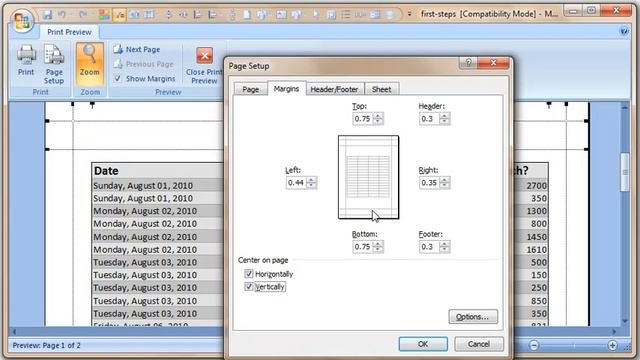Click into the Footer margin field

[429, 247]
